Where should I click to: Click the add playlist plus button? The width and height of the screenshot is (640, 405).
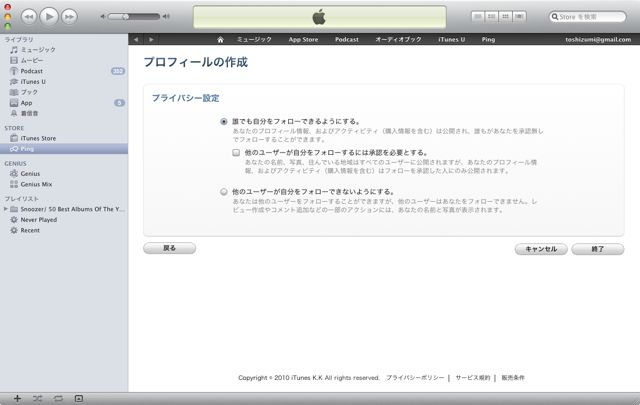click(17, 398)
